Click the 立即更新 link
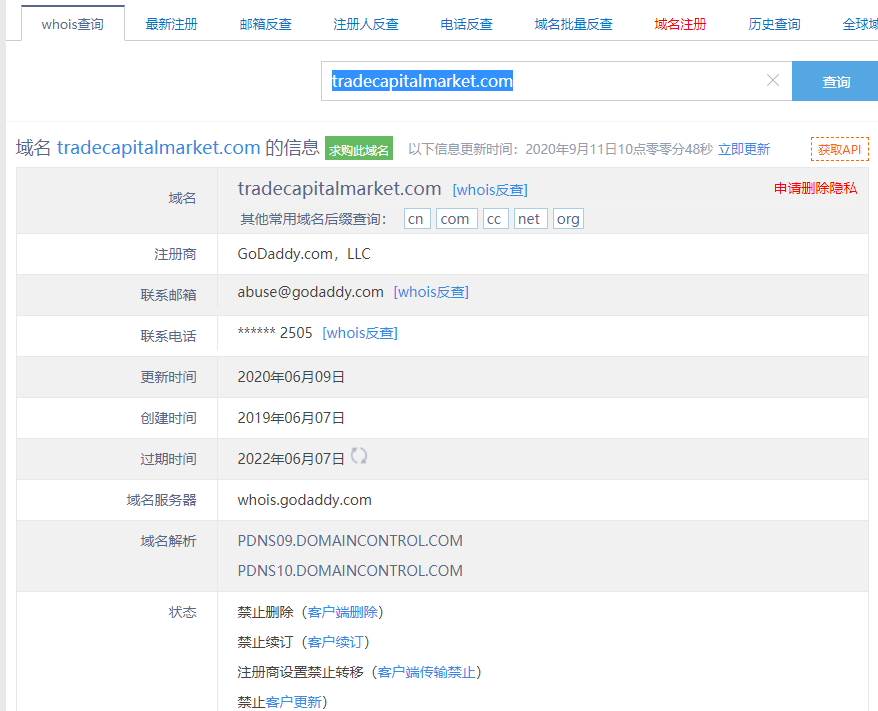This screenshot has height=711, width=878. [744, 149]
